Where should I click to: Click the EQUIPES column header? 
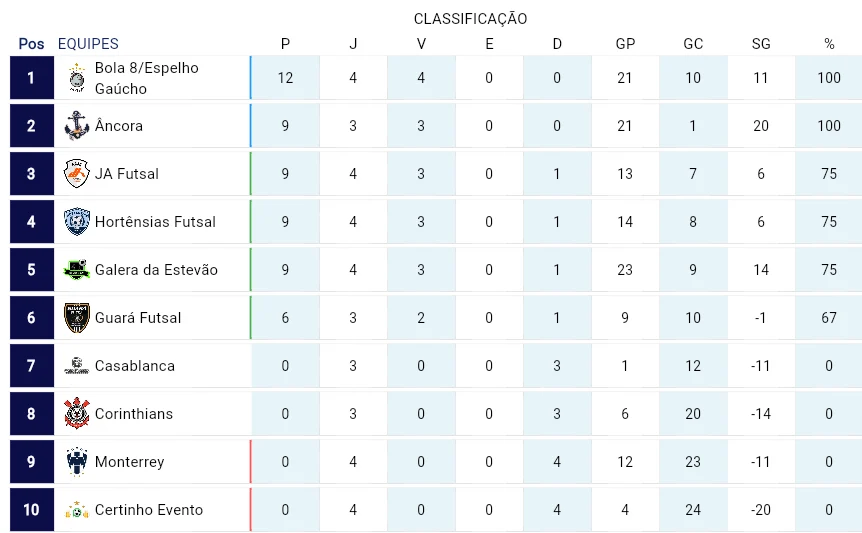[88, 44]
